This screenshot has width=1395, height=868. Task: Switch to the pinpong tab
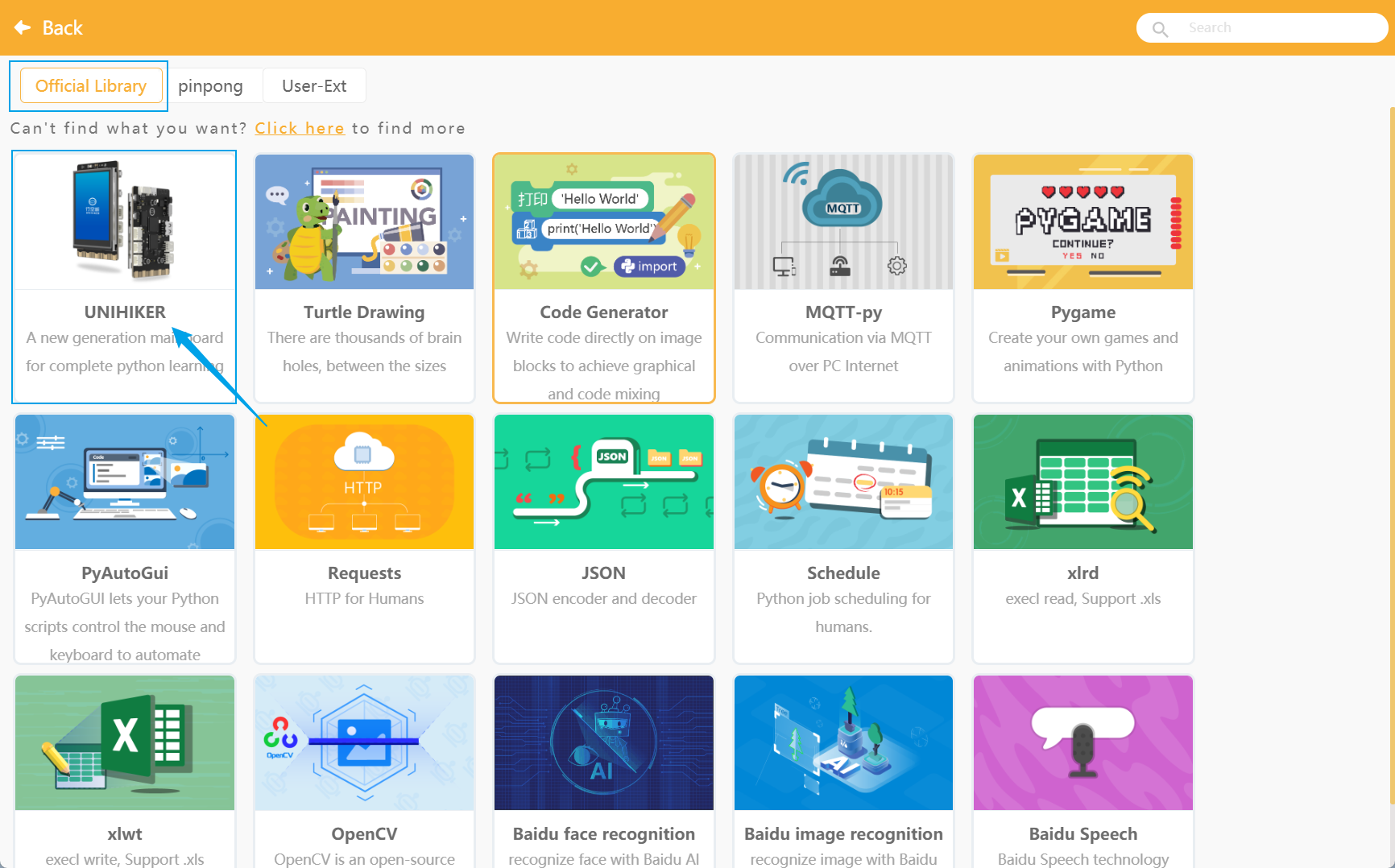210,85
